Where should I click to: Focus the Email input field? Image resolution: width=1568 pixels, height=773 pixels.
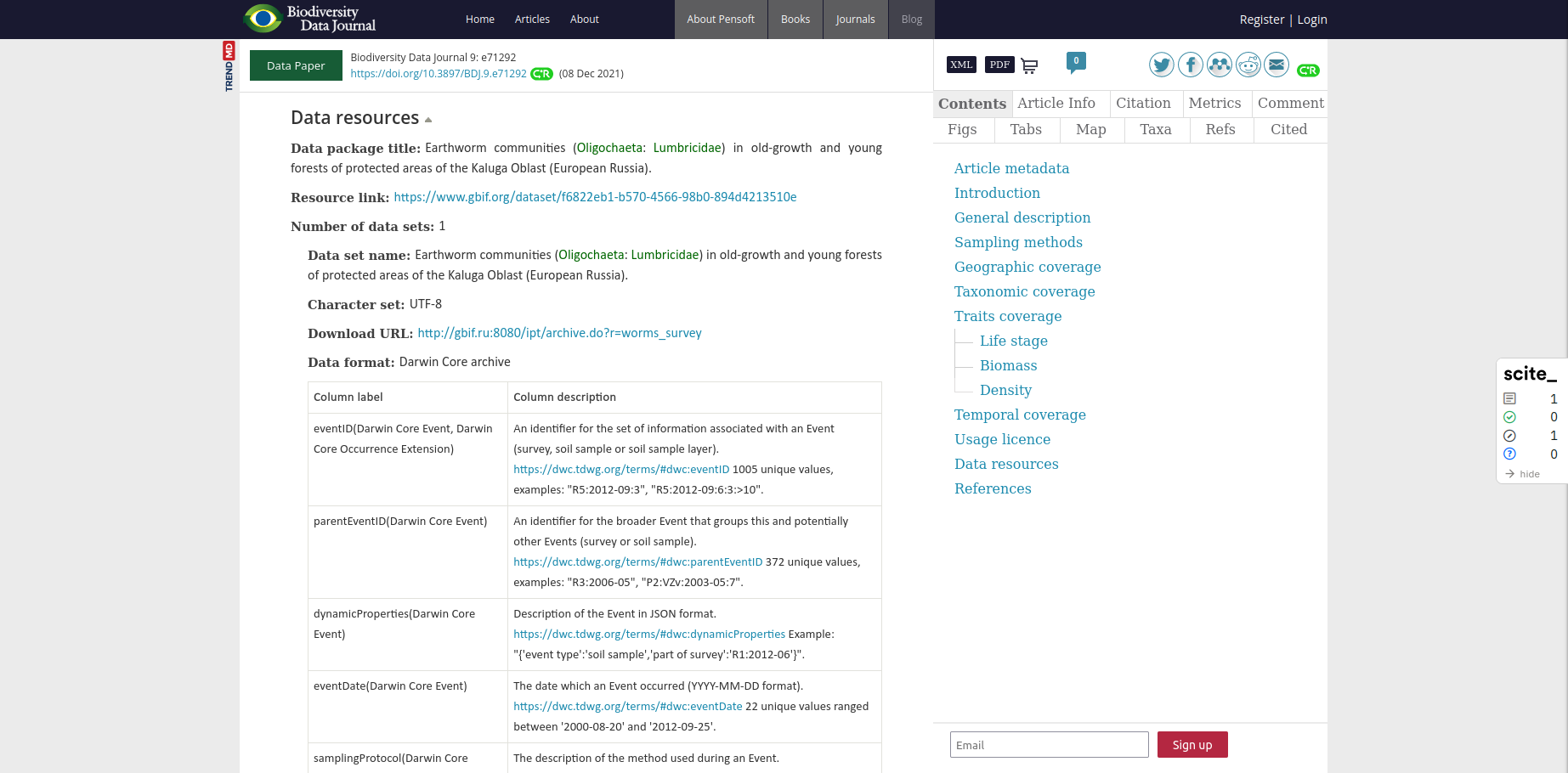[1049, 745]
